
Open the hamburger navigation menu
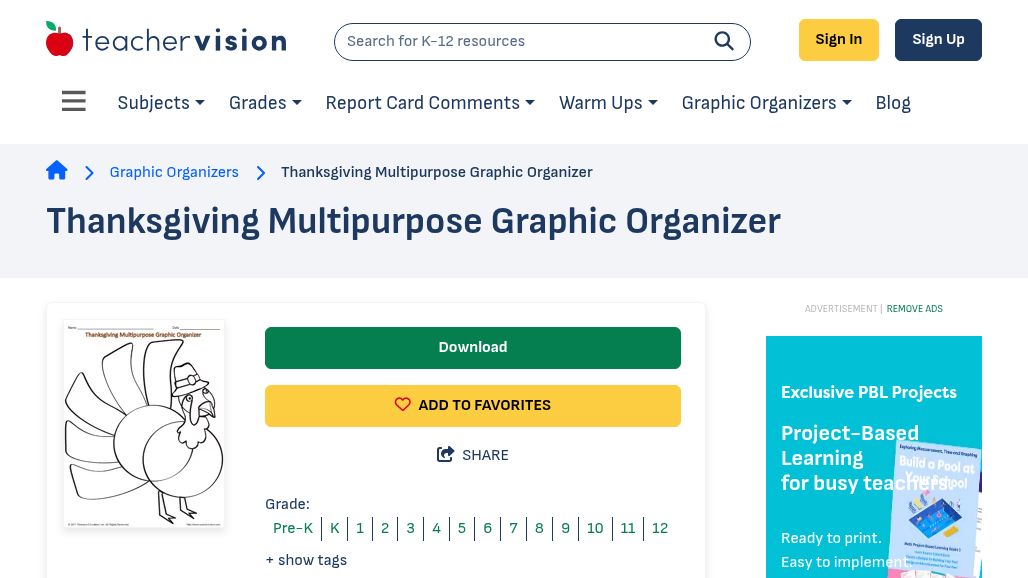pos(73,101)
